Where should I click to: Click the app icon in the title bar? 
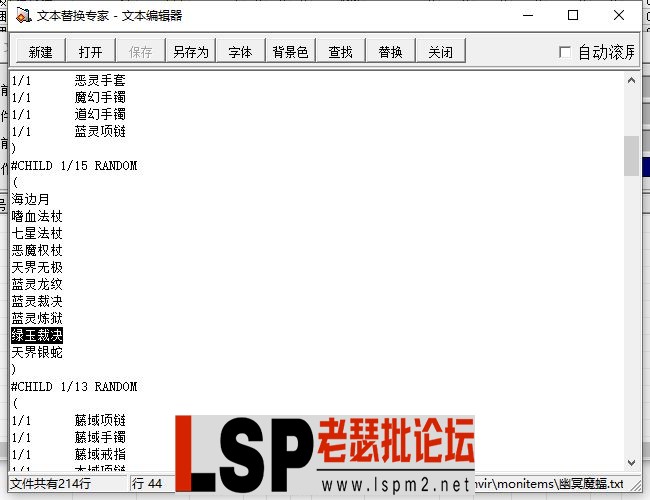[x=23, y=15]
